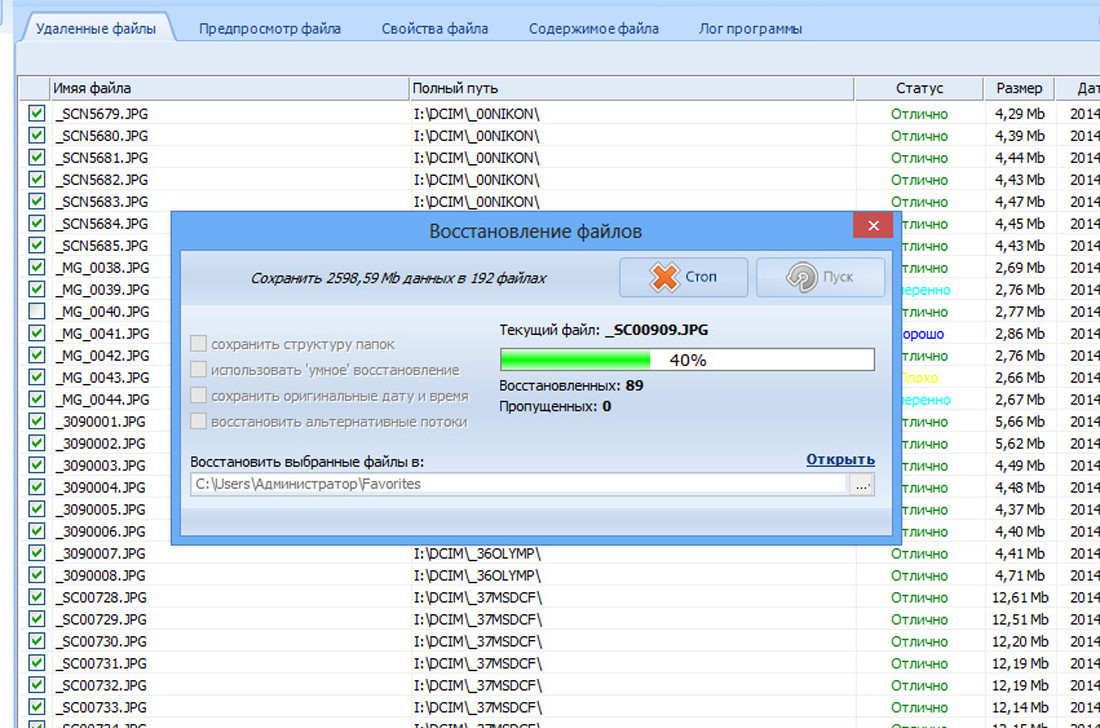The height and width of the screenshot is (728, 1100).
Task: Show the Лог программы tab
Action: click(750, 29)
